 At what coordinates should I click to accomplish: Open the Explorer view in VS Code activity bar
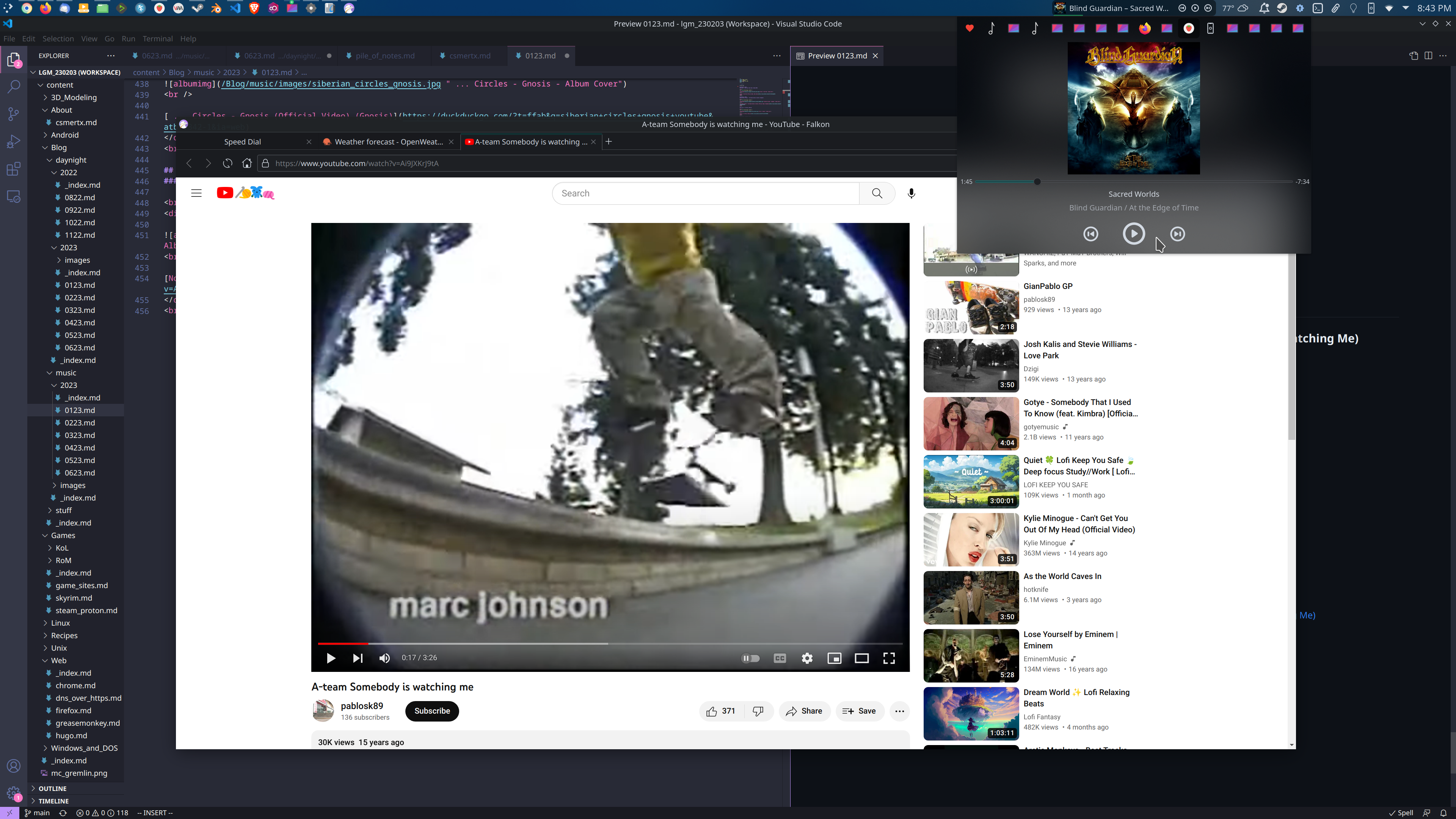click(x=14, y=60)
